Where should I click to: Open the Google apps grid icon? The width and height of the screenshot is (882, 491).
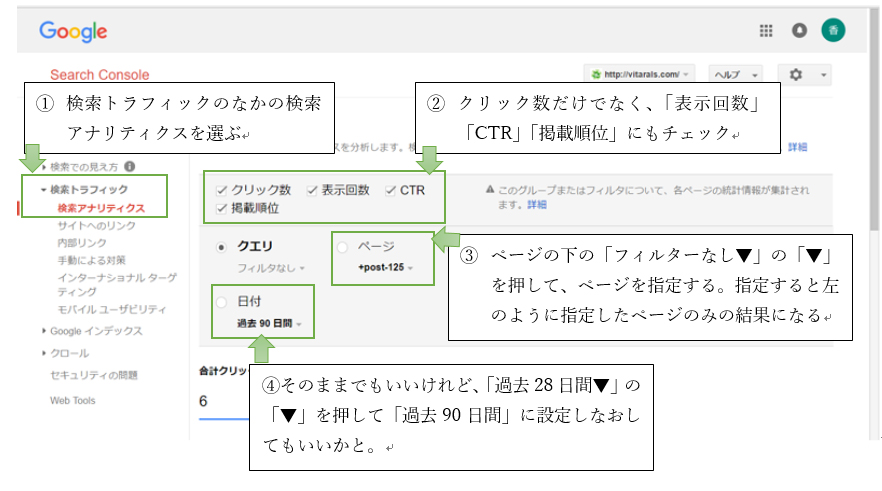click(766, 31)
